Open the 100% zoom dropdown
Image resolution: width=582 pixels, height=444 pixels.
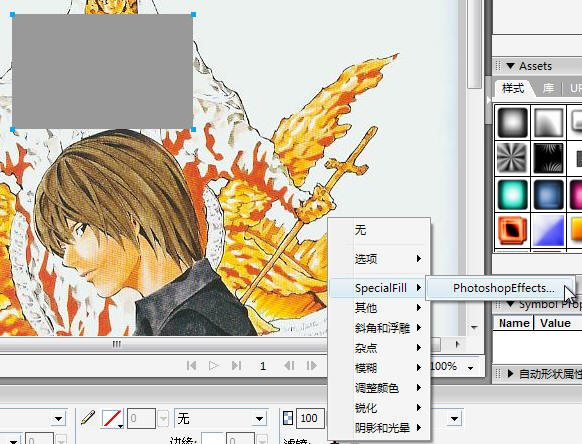[x=470, y=368]
